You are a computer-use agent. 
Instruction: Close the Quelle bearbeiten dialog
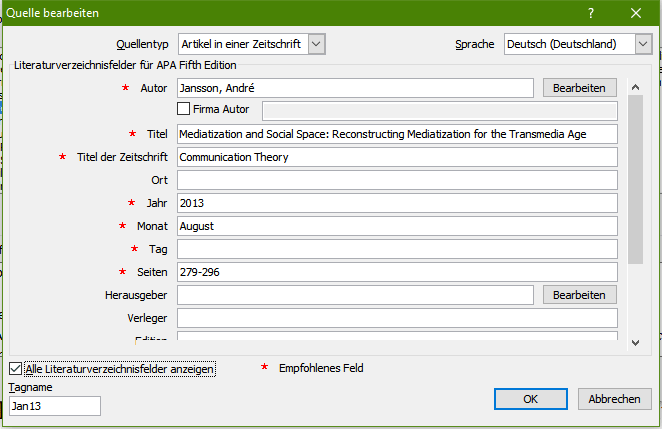pos(636,13)
